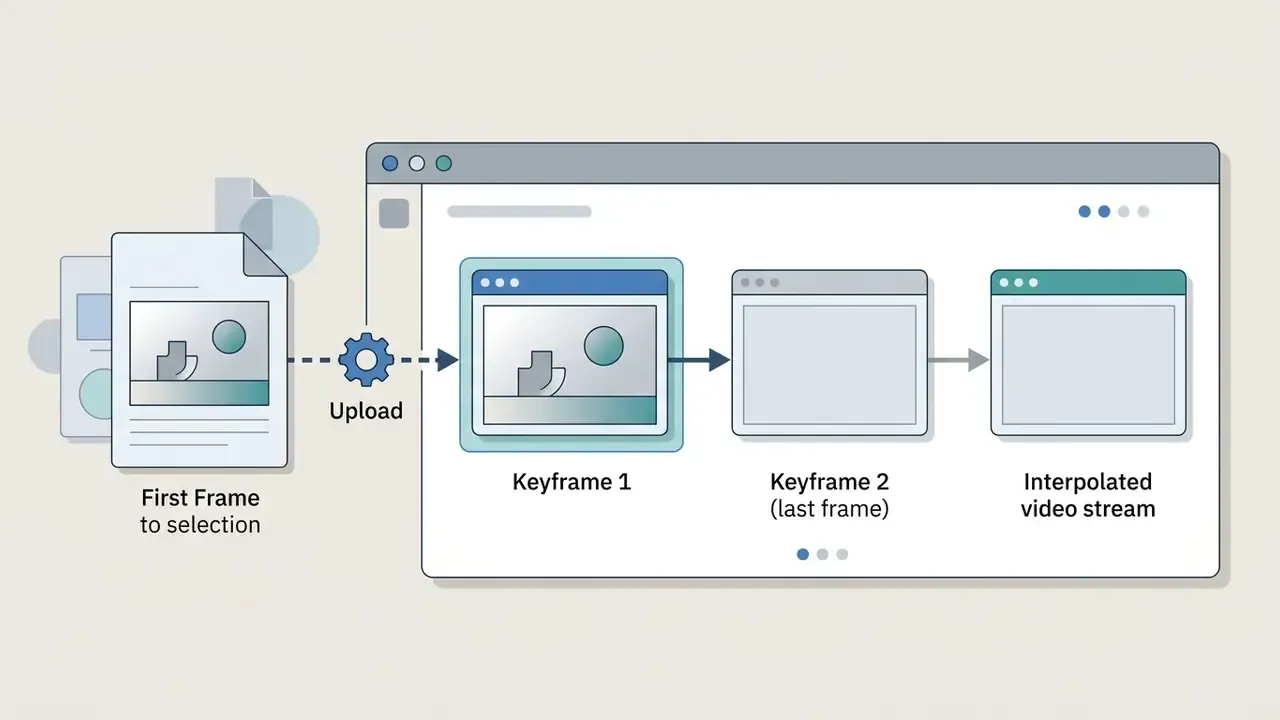The width and height of the screenshot is (1280, 720).
Task: Jump to the last dot of the bottom pager
Action: [842, 554]
